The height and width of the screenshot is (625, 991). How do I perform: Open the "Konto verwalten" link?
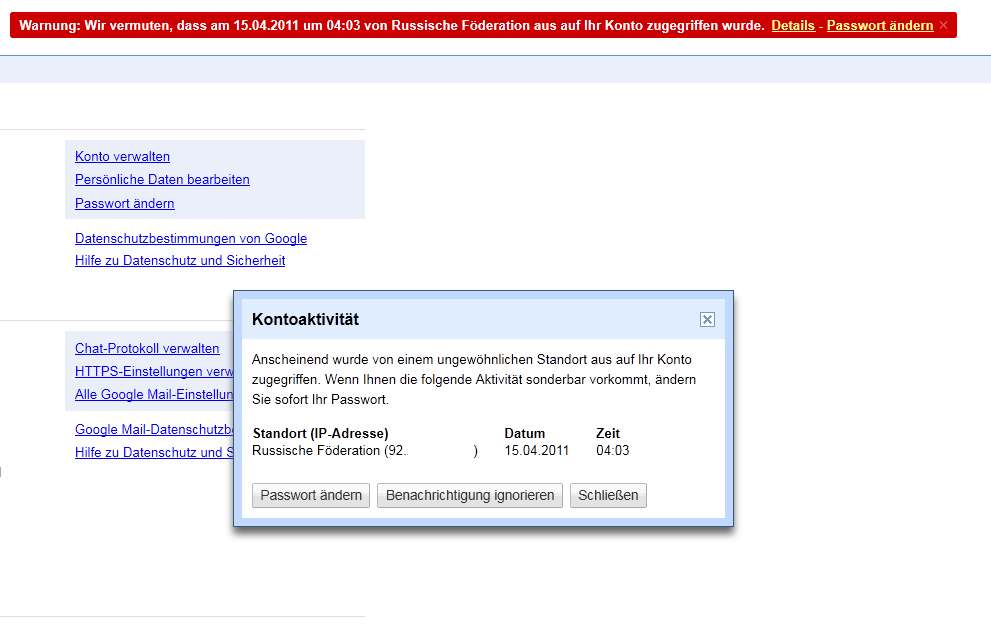click(x=122, y=156)
